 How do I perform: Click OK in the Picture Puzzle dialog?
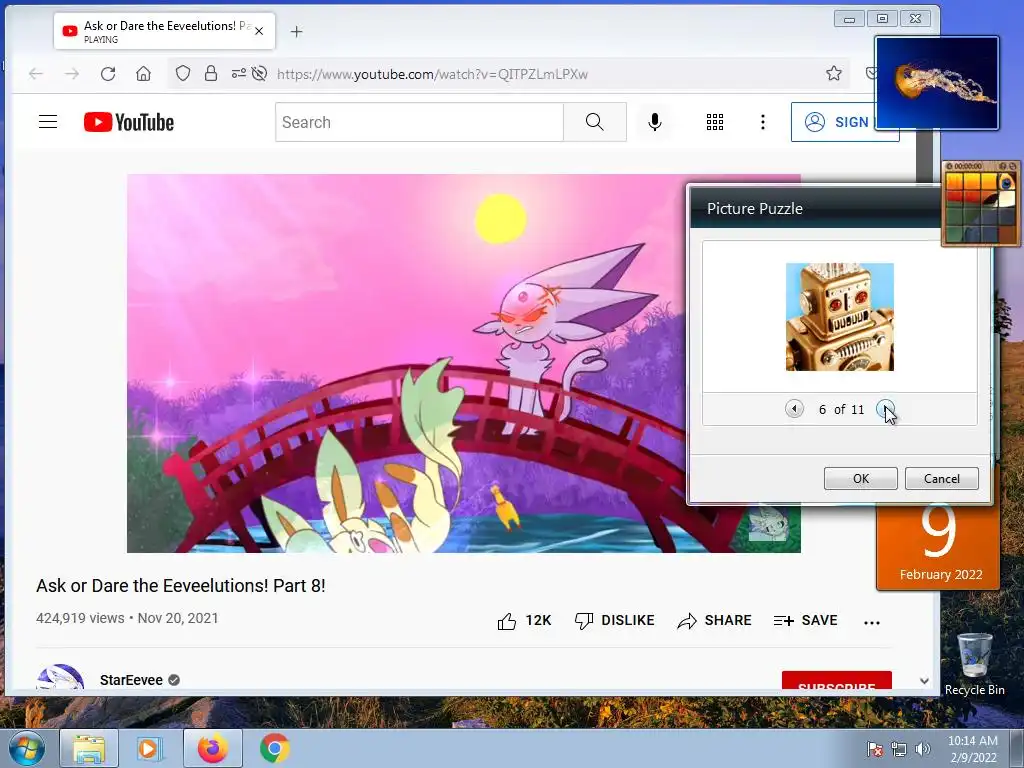(x=861, y=479)
